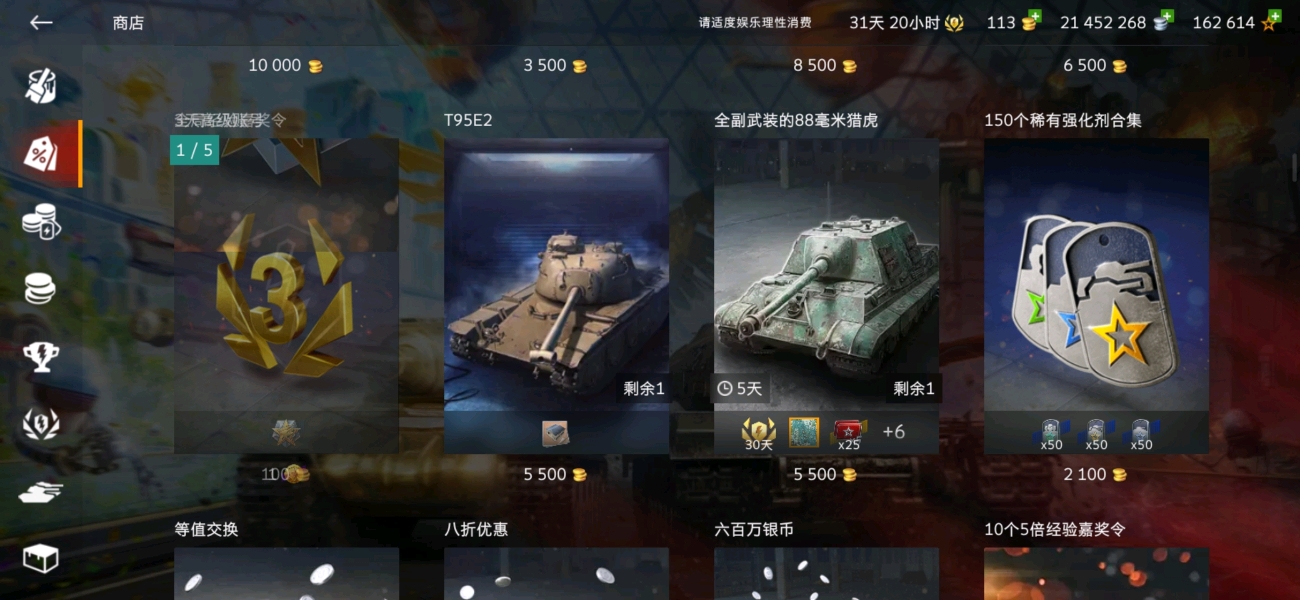Open the 150 rare boosters bundle
This screenshot has height=600, width=1300.
1096,296
